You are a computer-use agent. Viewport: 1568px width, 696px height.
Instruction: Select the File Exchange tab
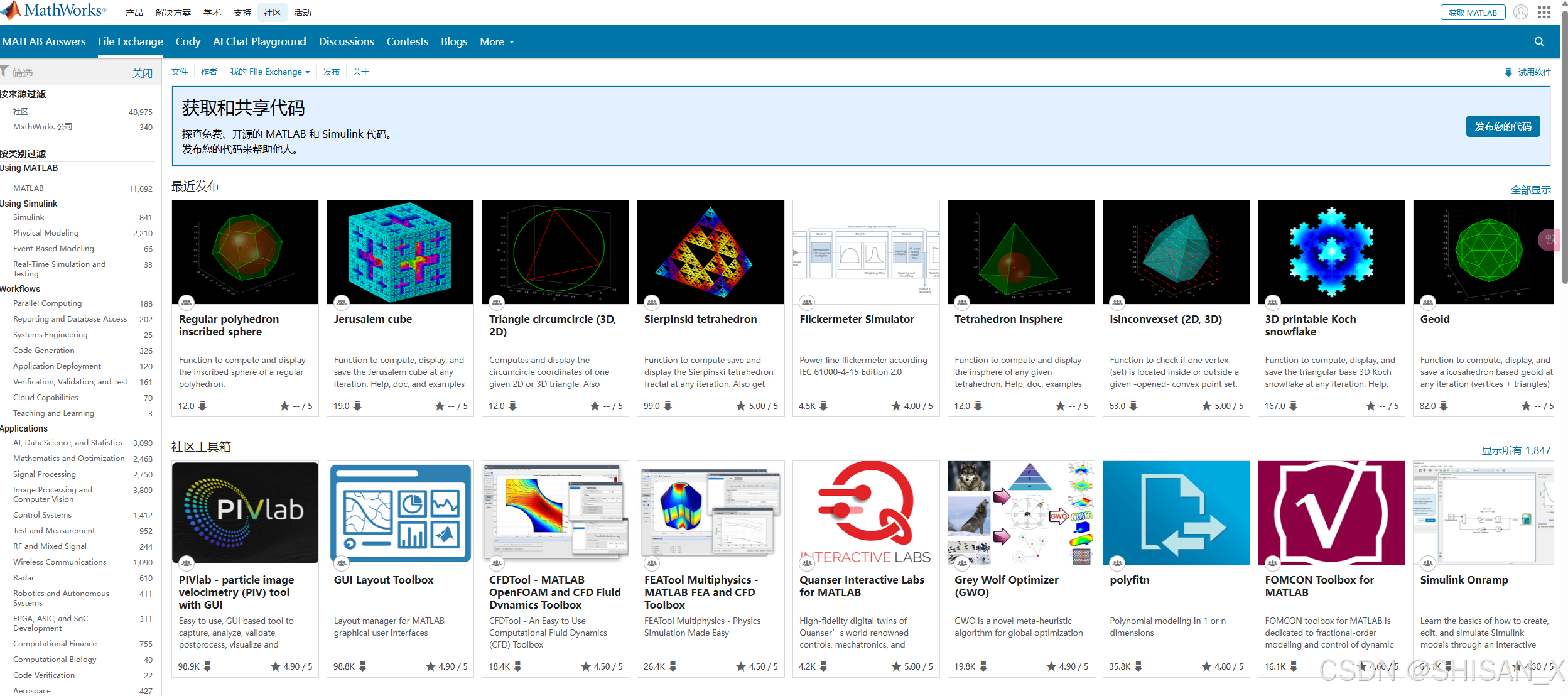pos(131,41)
